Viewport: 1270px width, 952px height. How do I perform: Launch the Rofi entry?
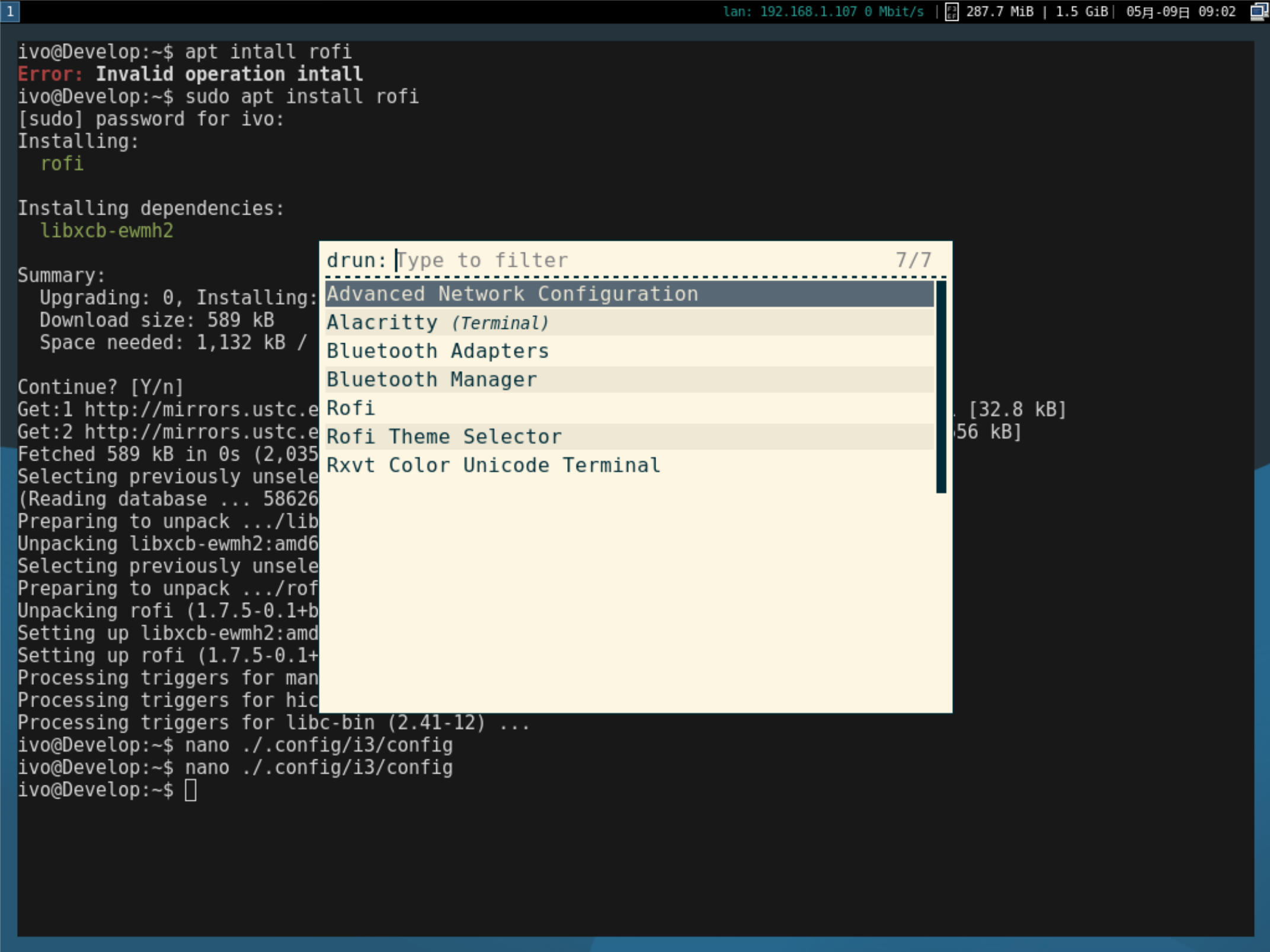click(x=629, y=408)
